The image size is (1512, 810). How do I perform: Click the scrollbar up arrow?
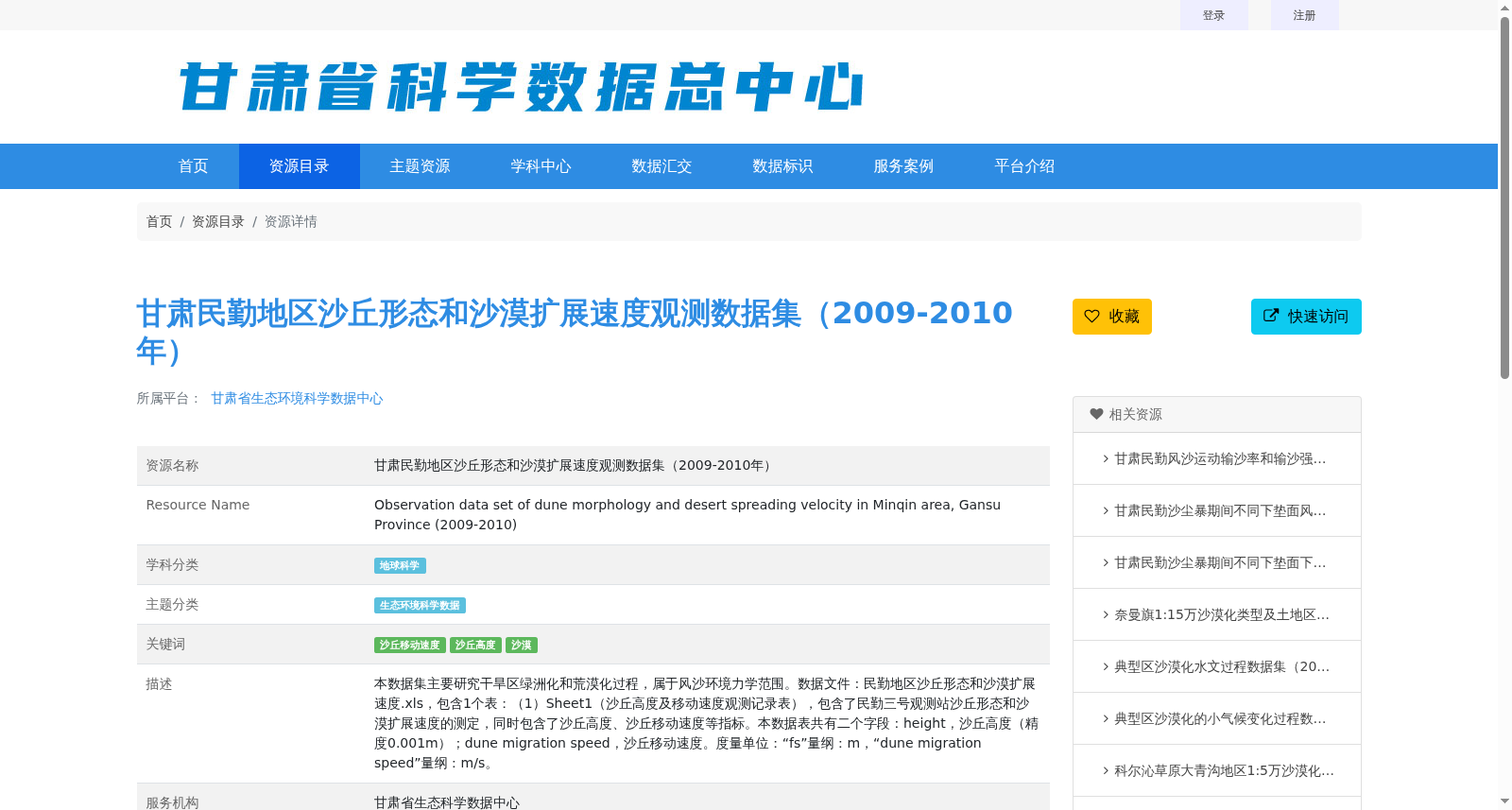point(1504,8)
